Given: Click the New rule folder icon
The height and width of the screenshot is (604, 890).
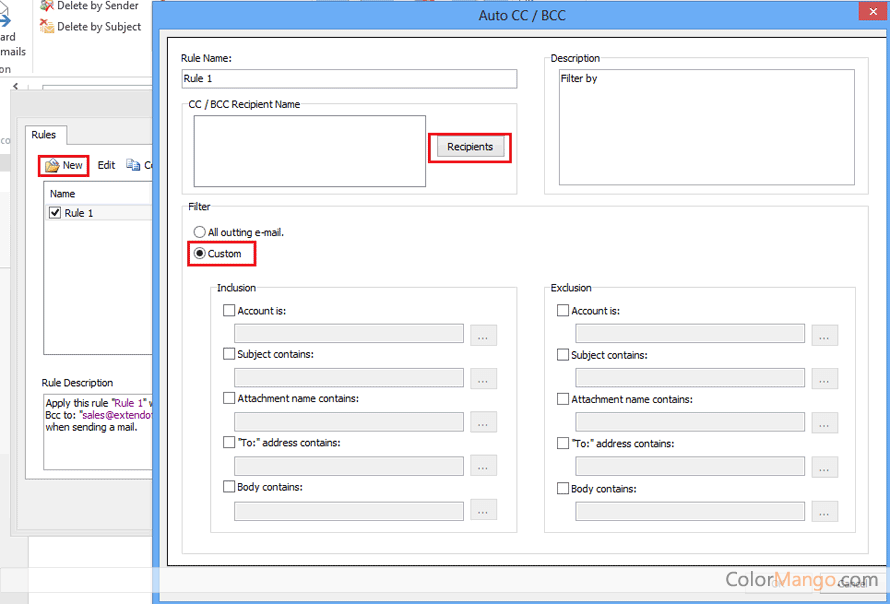Looking at the screenshot, I should click(52, 165).
